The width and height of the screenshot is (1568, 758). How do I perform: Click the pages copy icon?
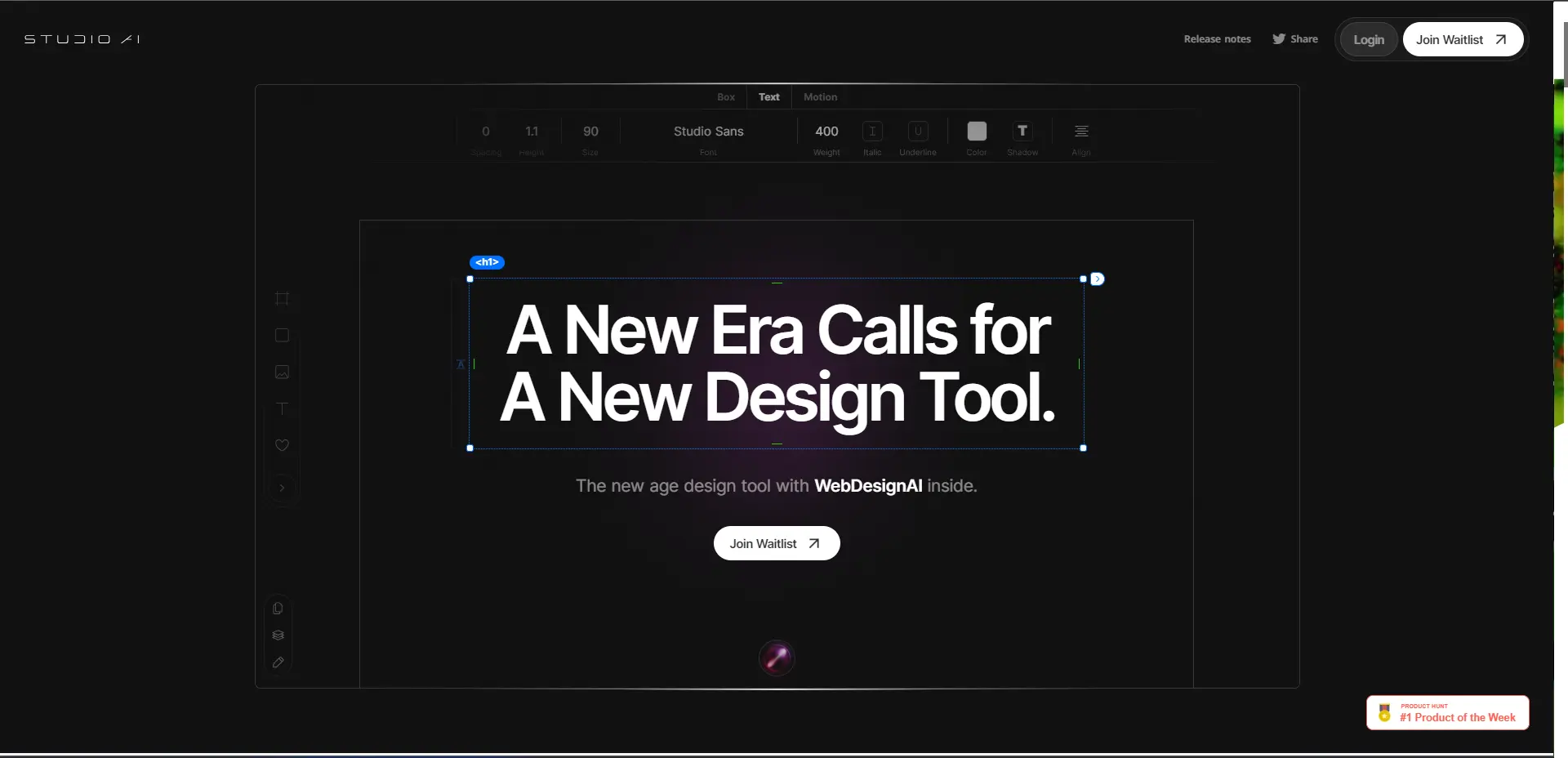pyautogui.click(x=278, y=609)
